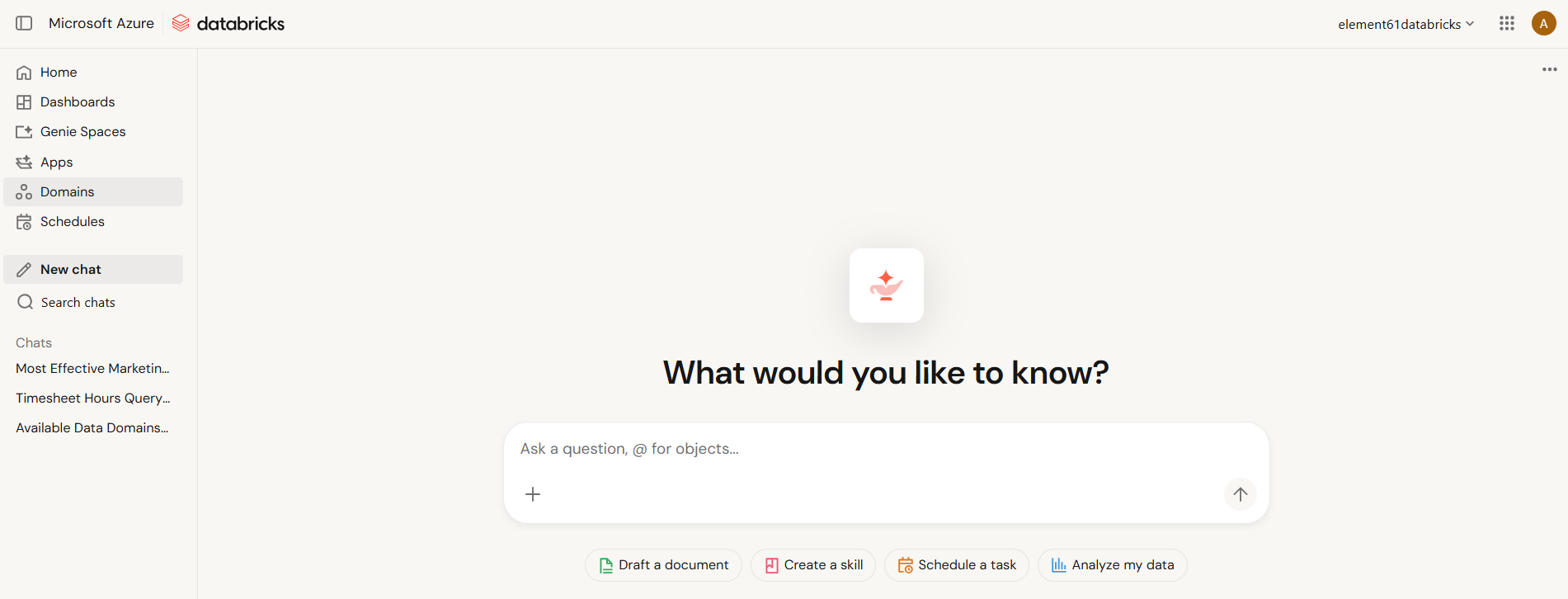This screenshot has height=599, width=1568.
Task: Click the Schedule a task suggestion
Action: tap(957, 565)
